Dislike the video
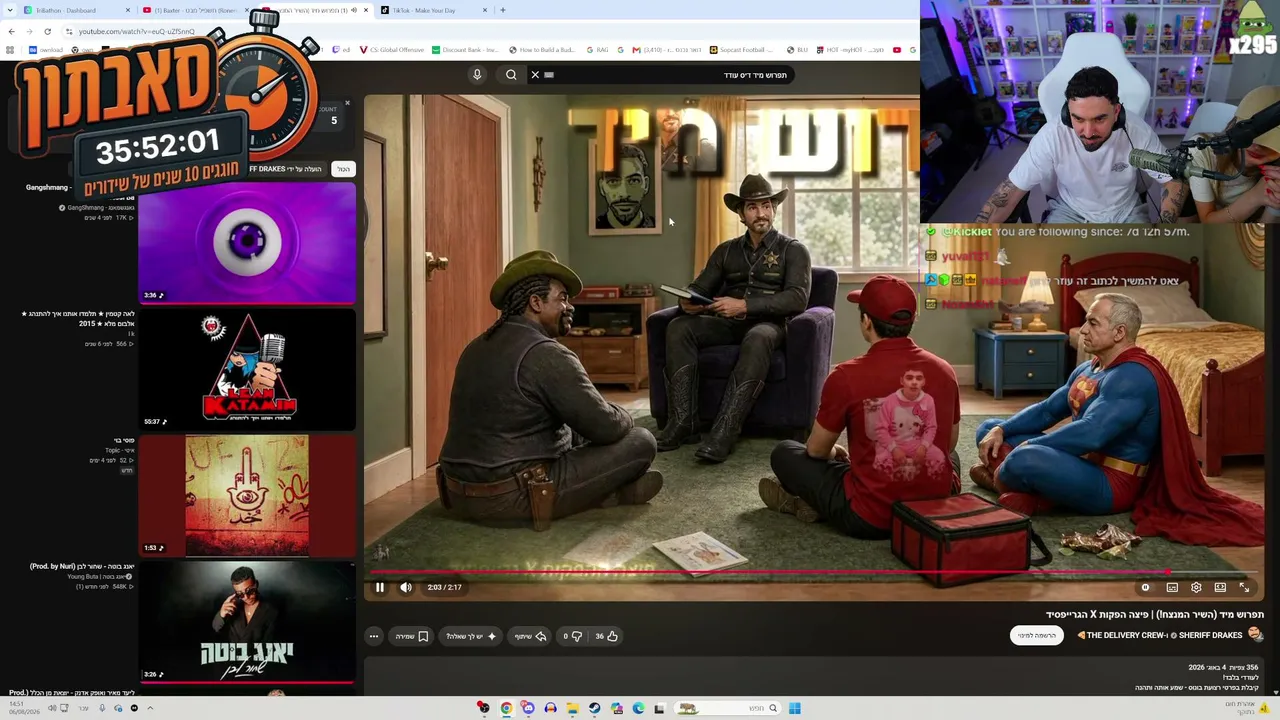This screenshot has height=720, width=1280. (x=572, y=636)
